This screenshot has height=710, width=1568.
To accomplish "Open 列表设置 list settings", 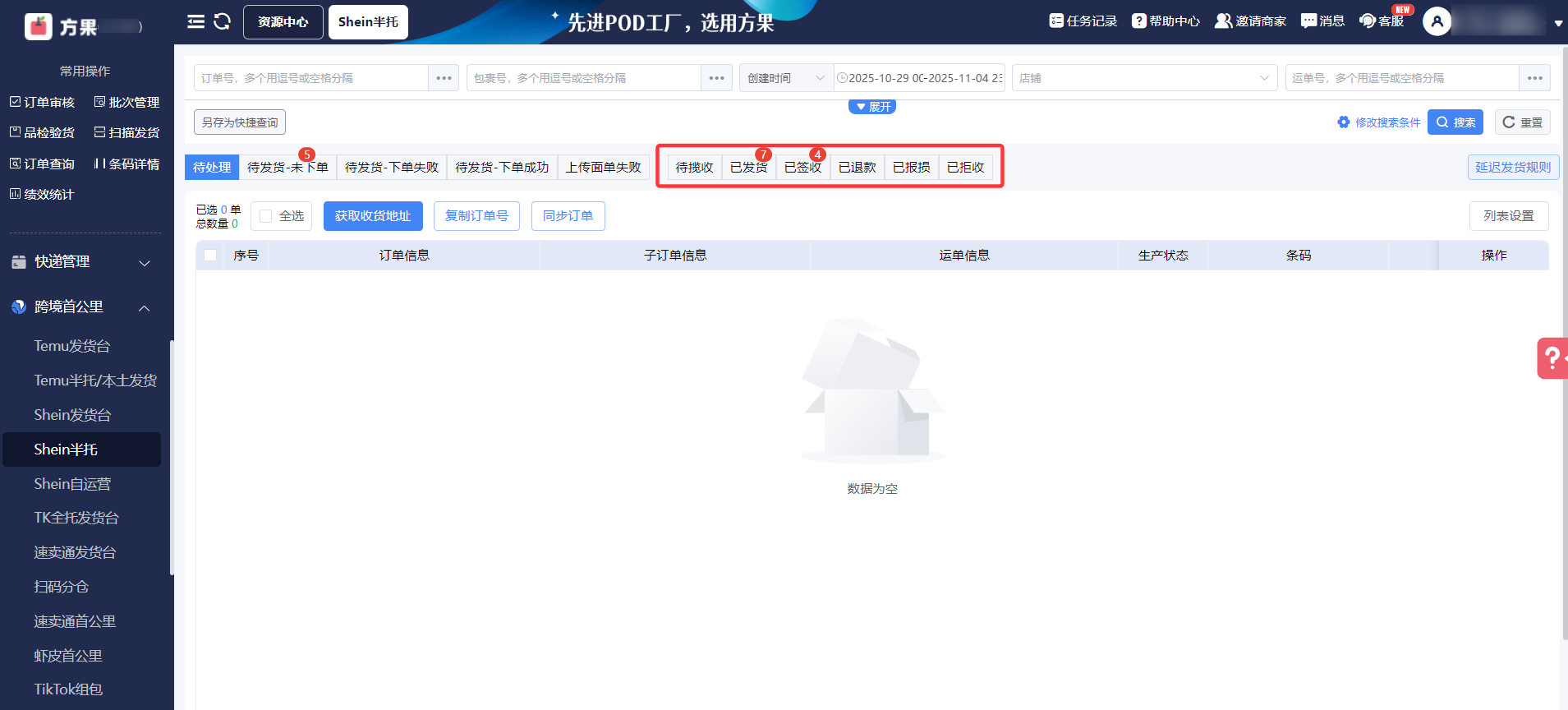I will (1509, 216).
